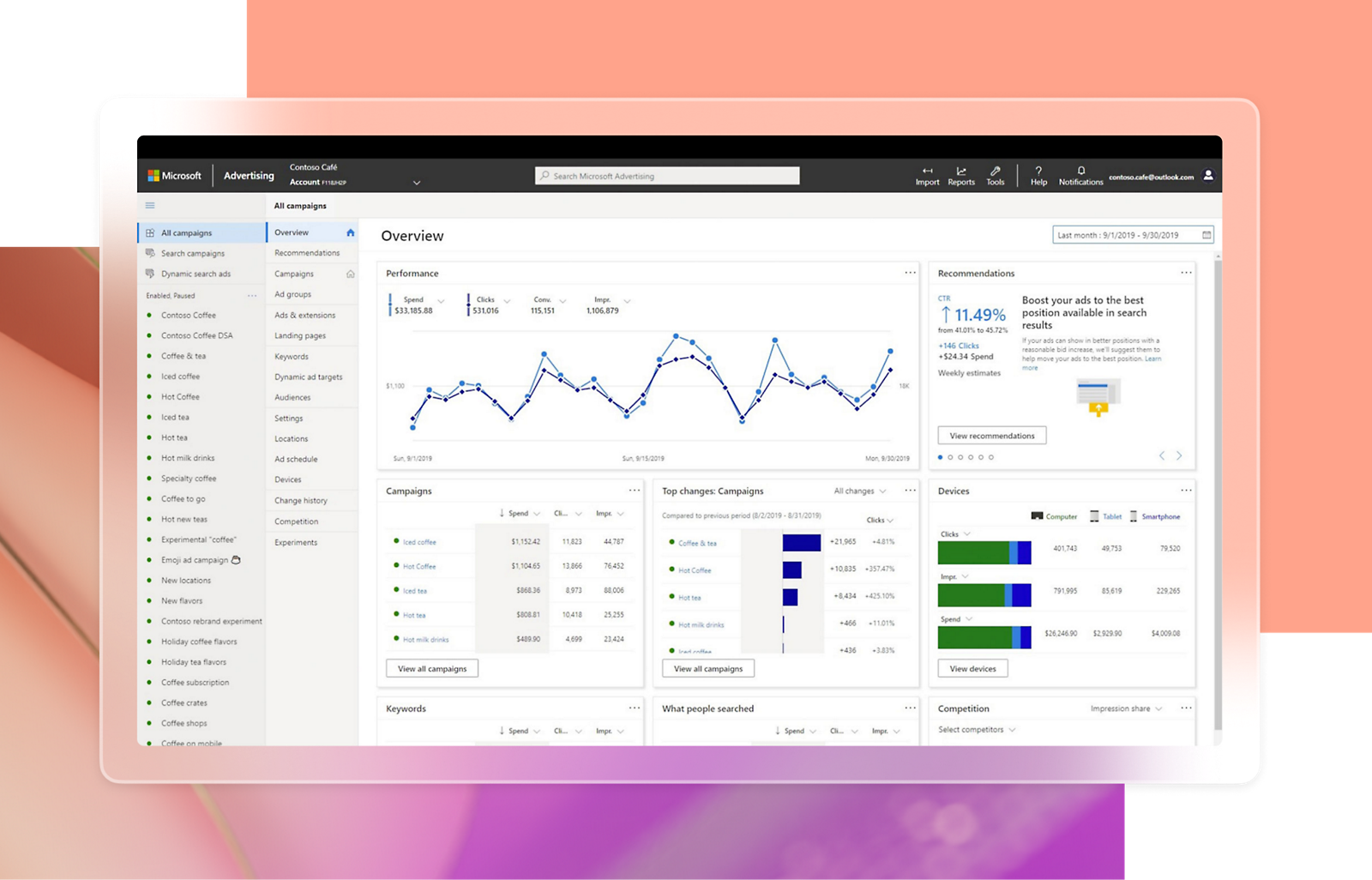
Task: Toggle the hamburger menu icon
Action: coord(150,206)
